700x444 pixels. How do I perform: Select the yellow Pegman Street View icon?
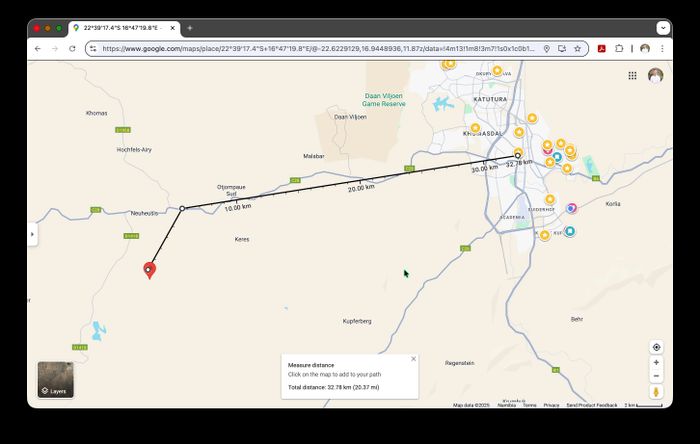pyautogui.click(x=656, y=392)
